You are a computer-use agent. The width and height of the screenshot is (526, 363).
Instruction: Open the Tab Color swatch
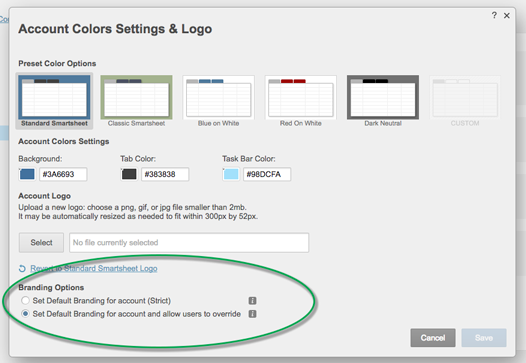(129, 174)
